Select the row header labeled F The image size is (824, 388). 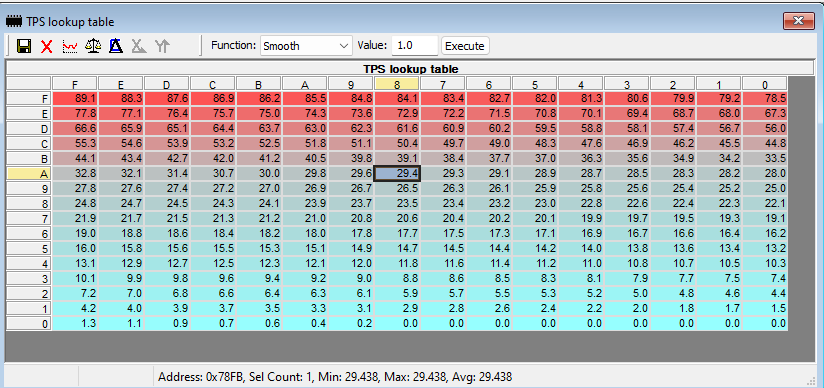pyautogui.click(x=29, y=98)
